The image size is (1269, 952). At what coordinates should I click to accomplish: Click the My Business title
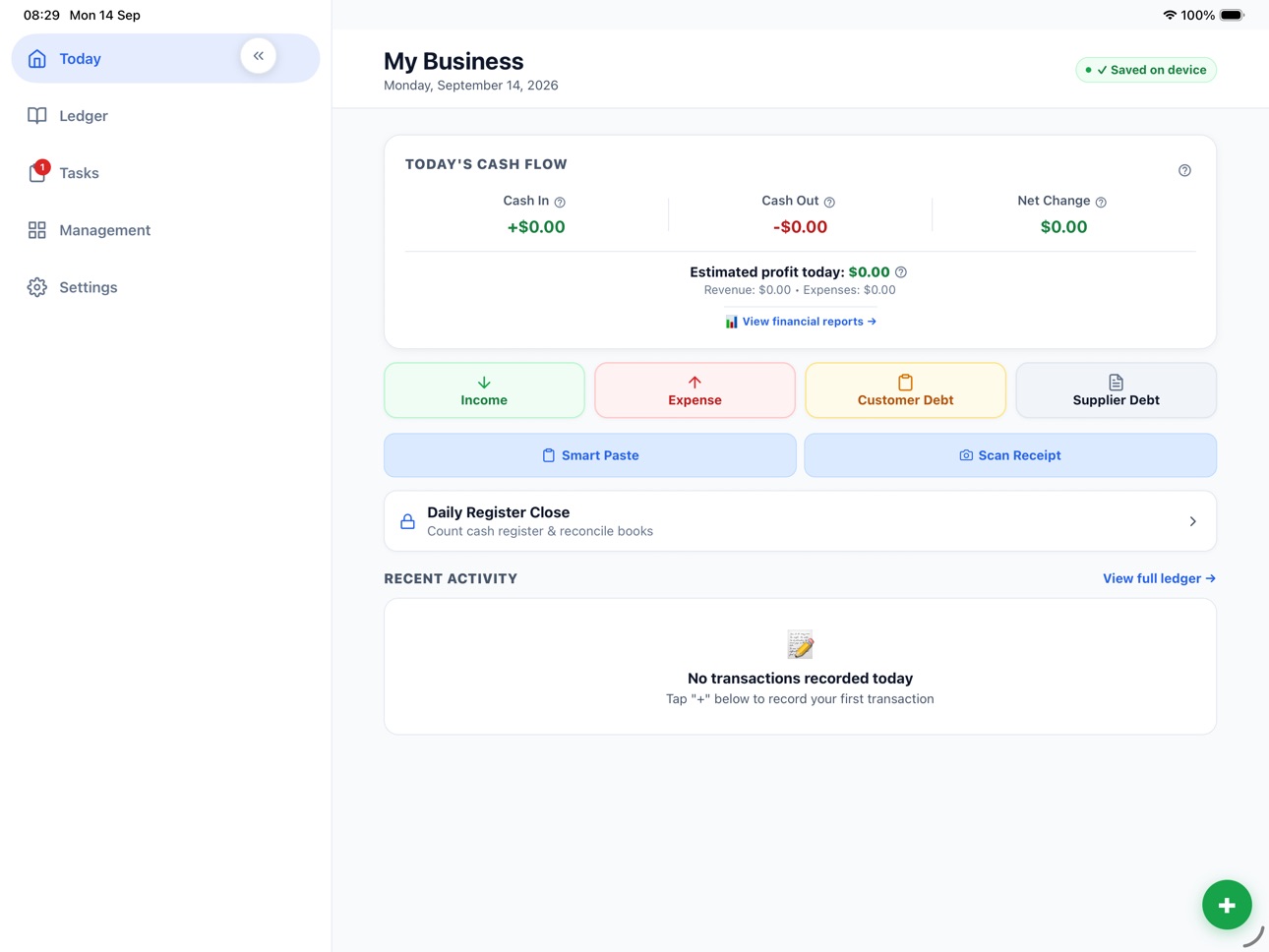453,61
